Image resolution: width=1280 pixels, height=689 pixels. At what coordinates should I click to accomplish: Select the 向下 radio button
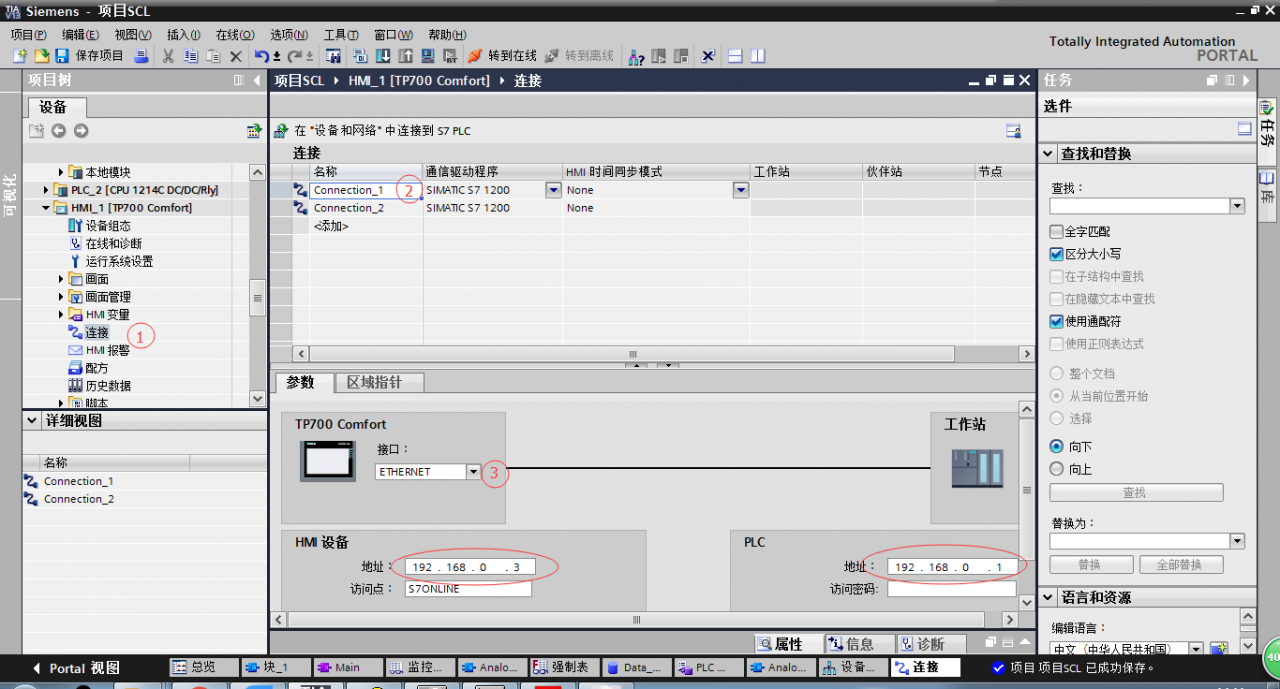tap(1056, 446)
